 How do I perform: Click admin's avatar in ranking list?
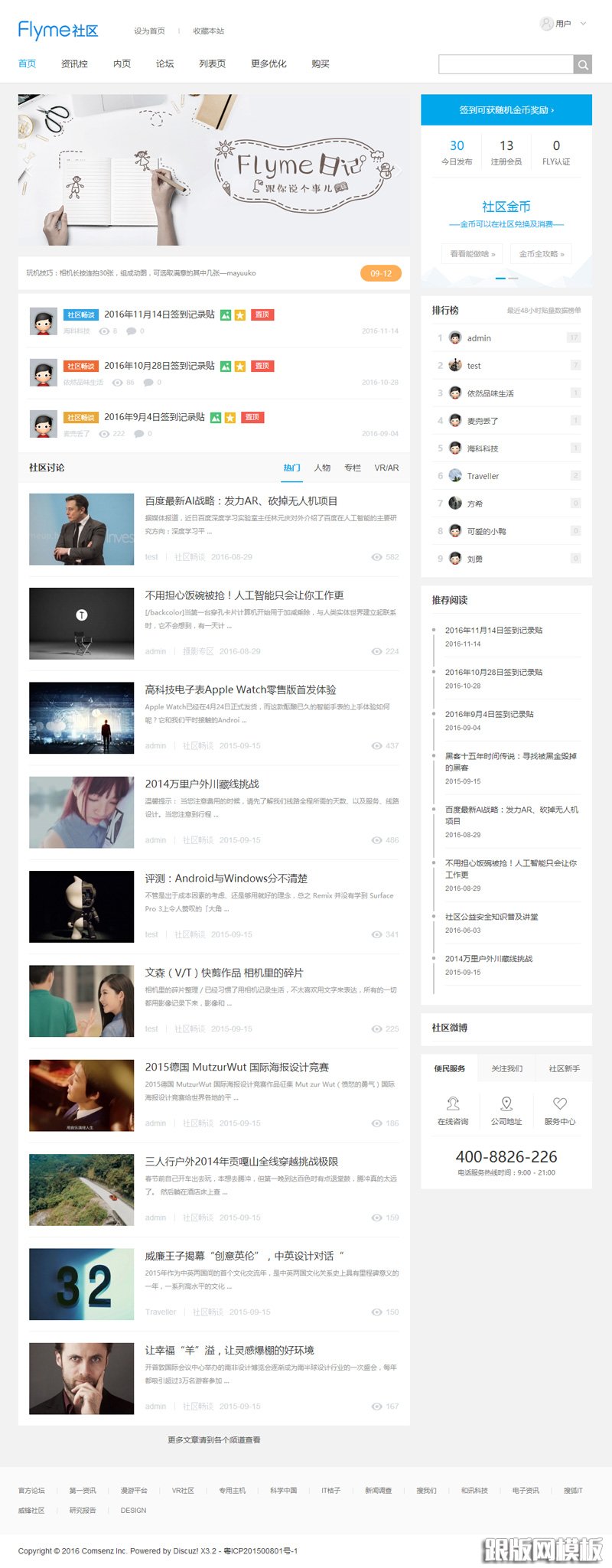(455, 337)
